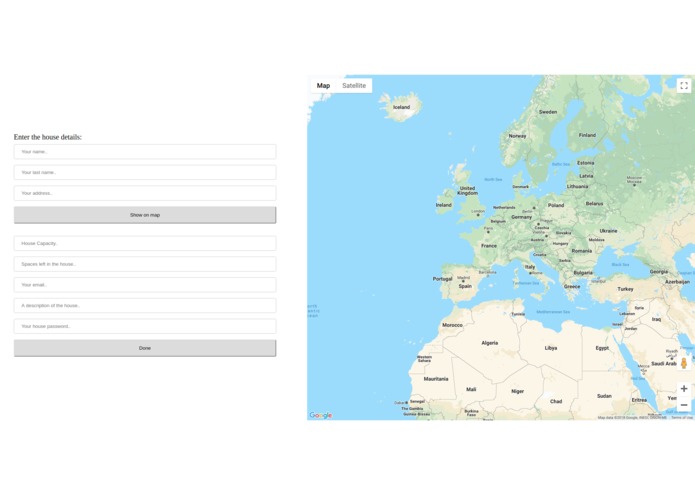Click Iceland label on the map
The height and width of the screenshot is (494, 695).
[x=402, y=107]
